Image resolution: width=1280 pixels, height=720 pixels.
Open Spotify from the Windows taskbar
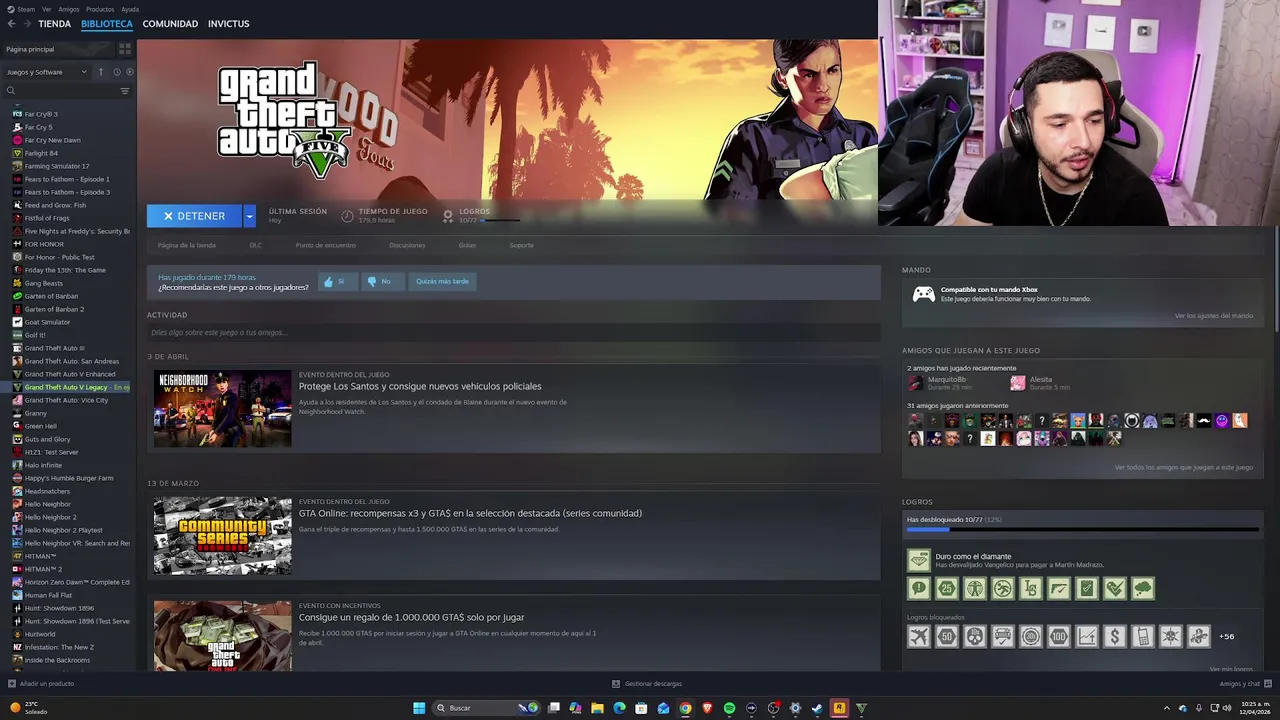click(x=729, y=708)
